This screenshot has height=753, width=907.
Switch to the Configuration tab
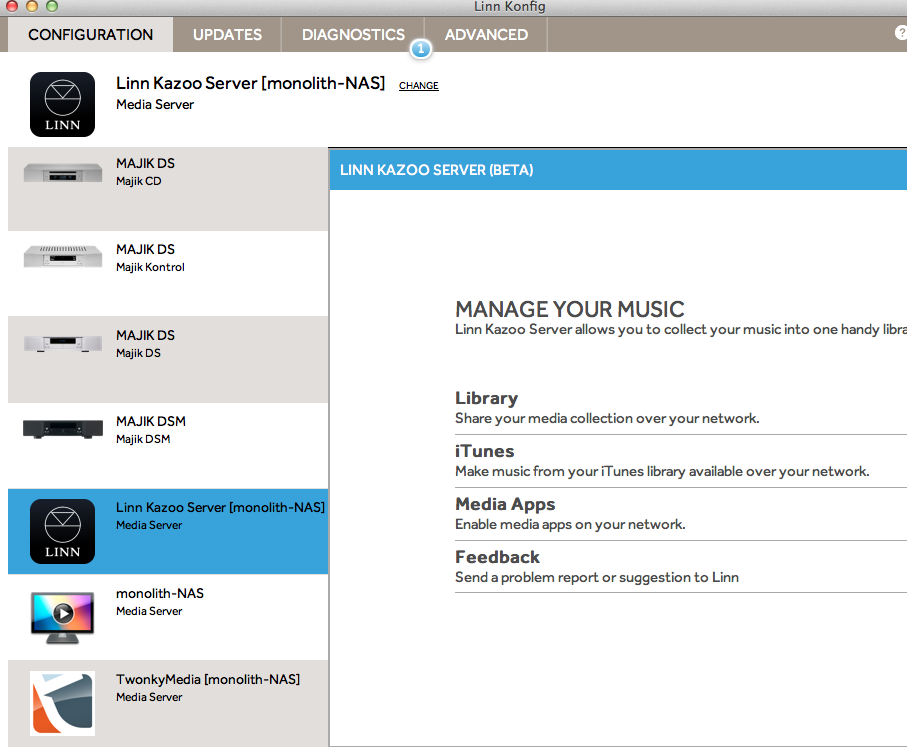pyautogui.click(x=91, y=35)
